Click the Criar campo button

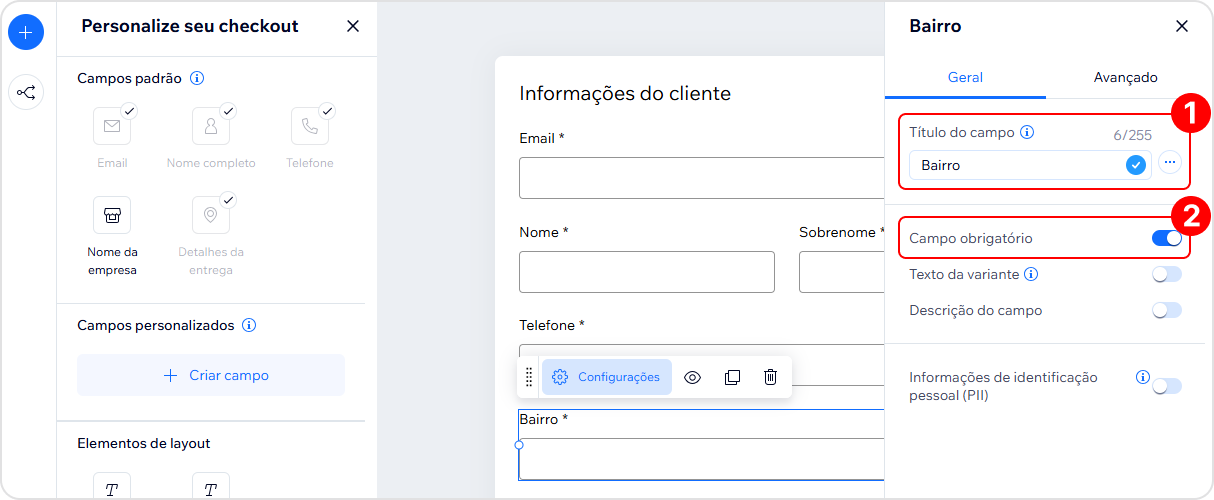point(211,375)
